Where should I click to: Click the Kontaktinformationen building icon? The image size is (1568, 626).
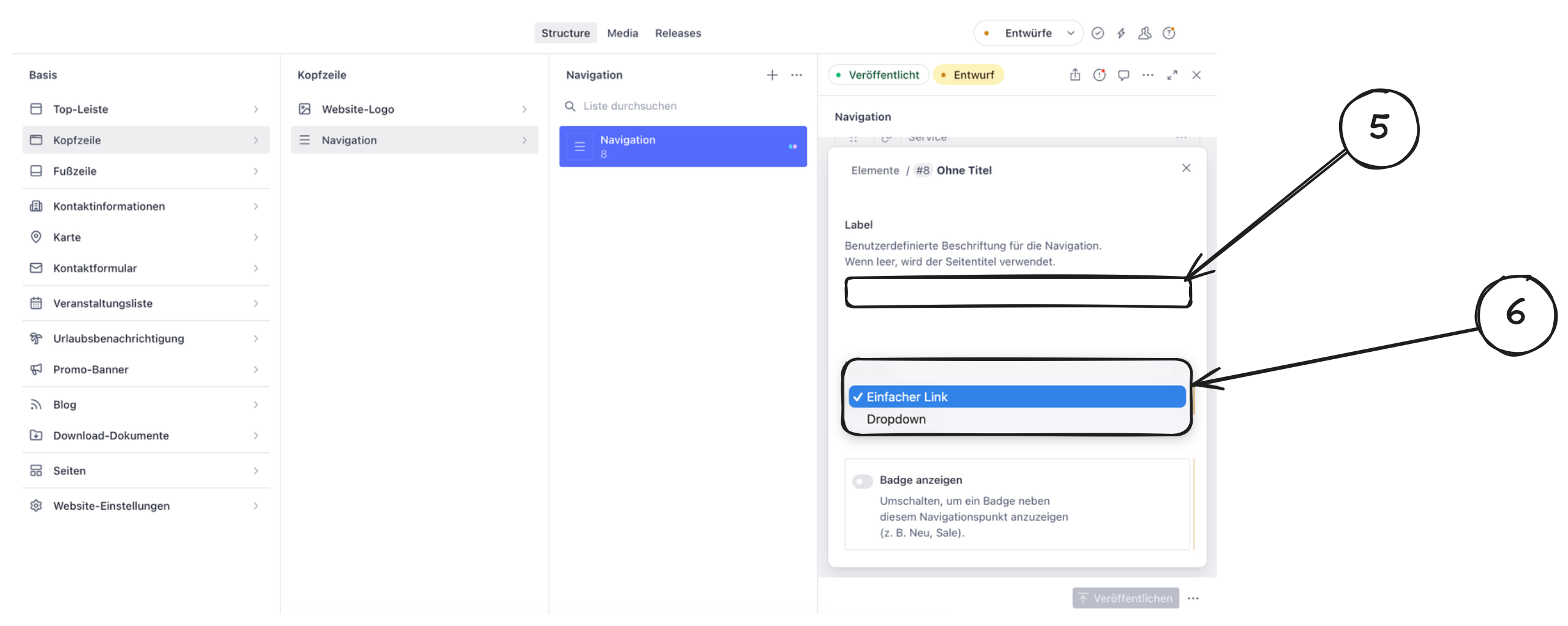[36, 206]
